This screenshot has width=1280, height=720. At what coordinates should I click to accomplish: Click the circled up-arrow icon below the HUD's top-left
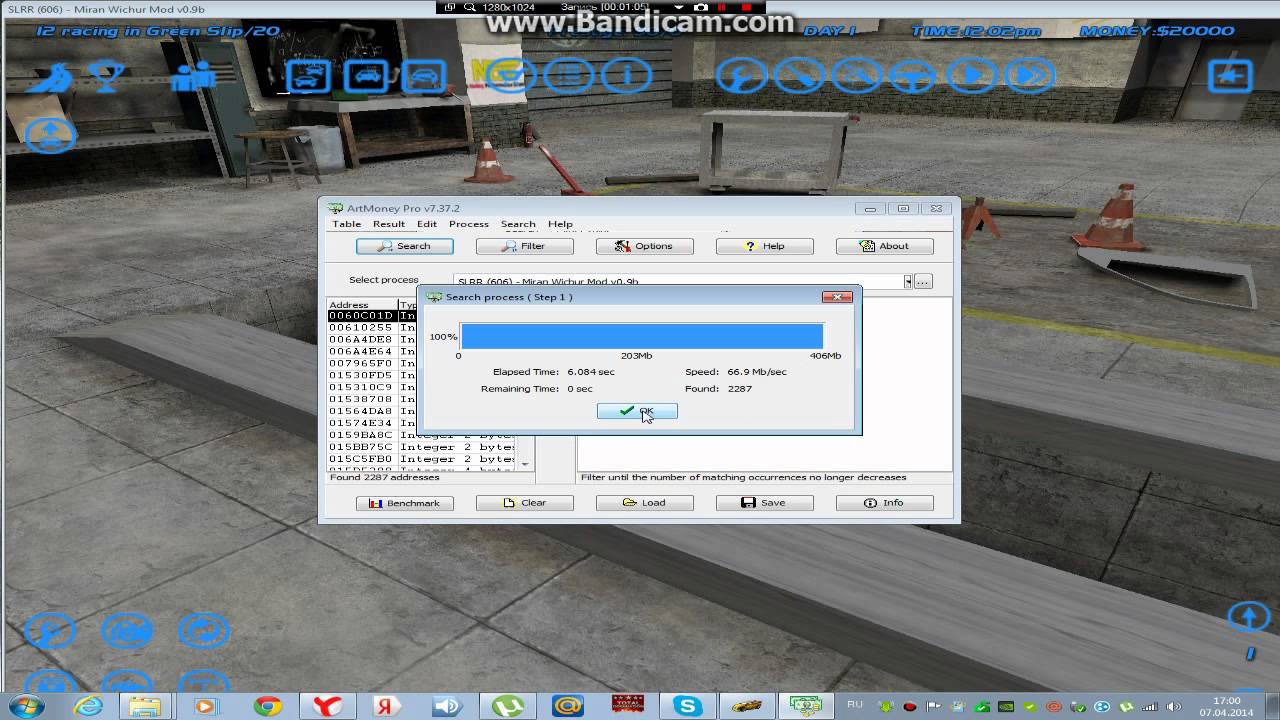(49, 134)
